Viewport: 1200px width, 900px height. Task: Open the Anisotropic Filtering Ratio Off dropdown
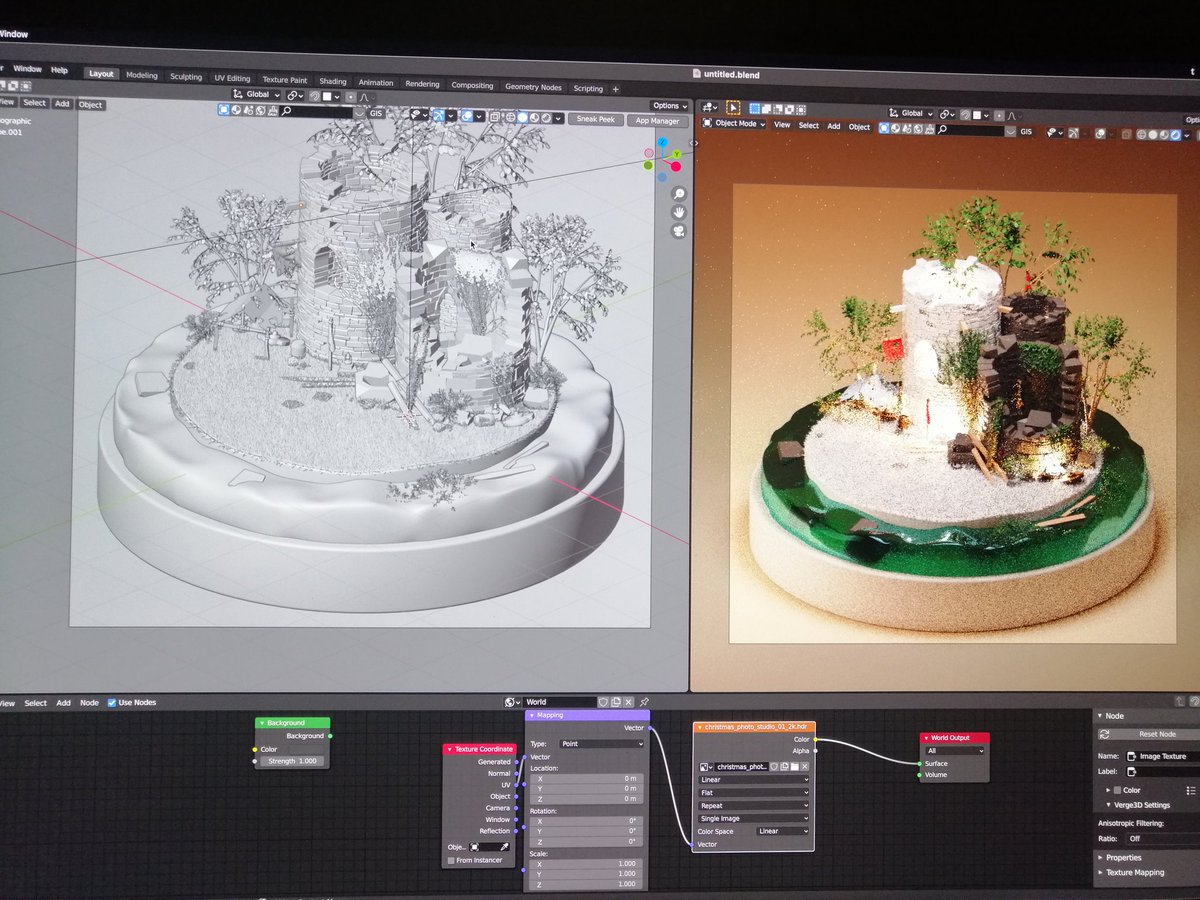click(x=1162, y=839)
